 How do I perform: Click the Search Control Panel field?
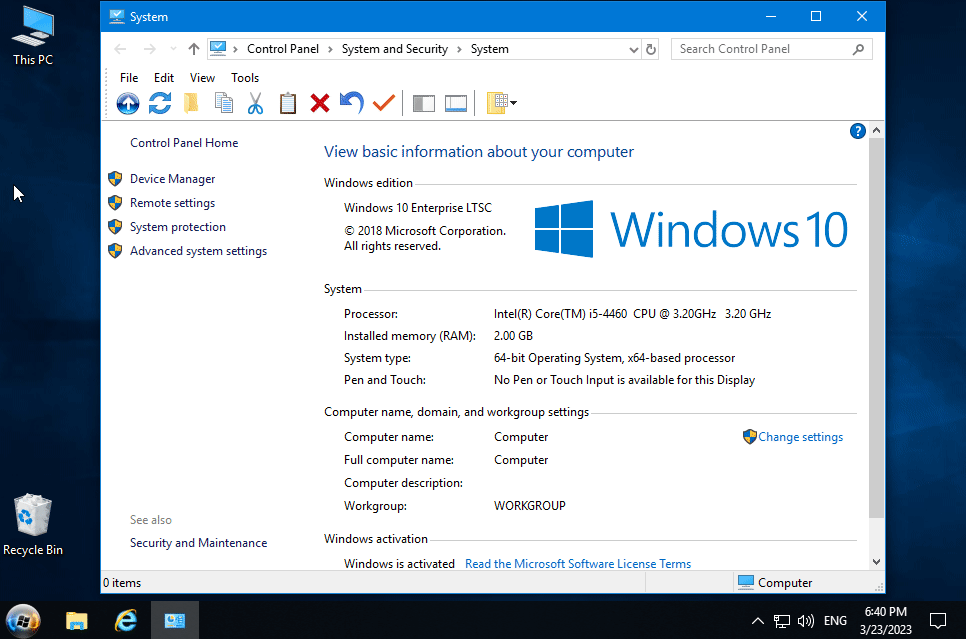tap(771, 49)
